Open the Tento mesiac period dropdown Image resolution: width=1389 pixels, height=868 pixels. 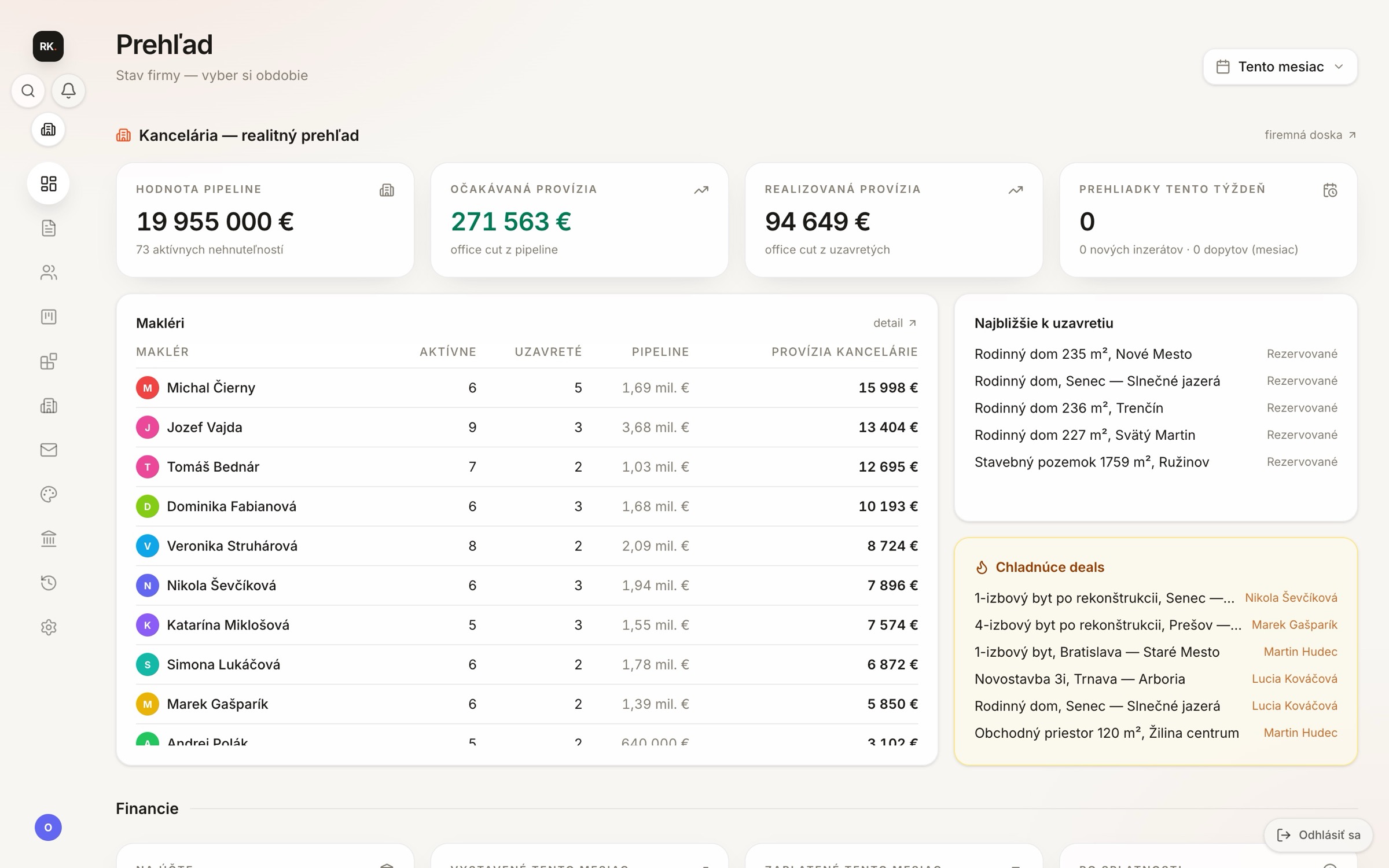click(1280, 67)
